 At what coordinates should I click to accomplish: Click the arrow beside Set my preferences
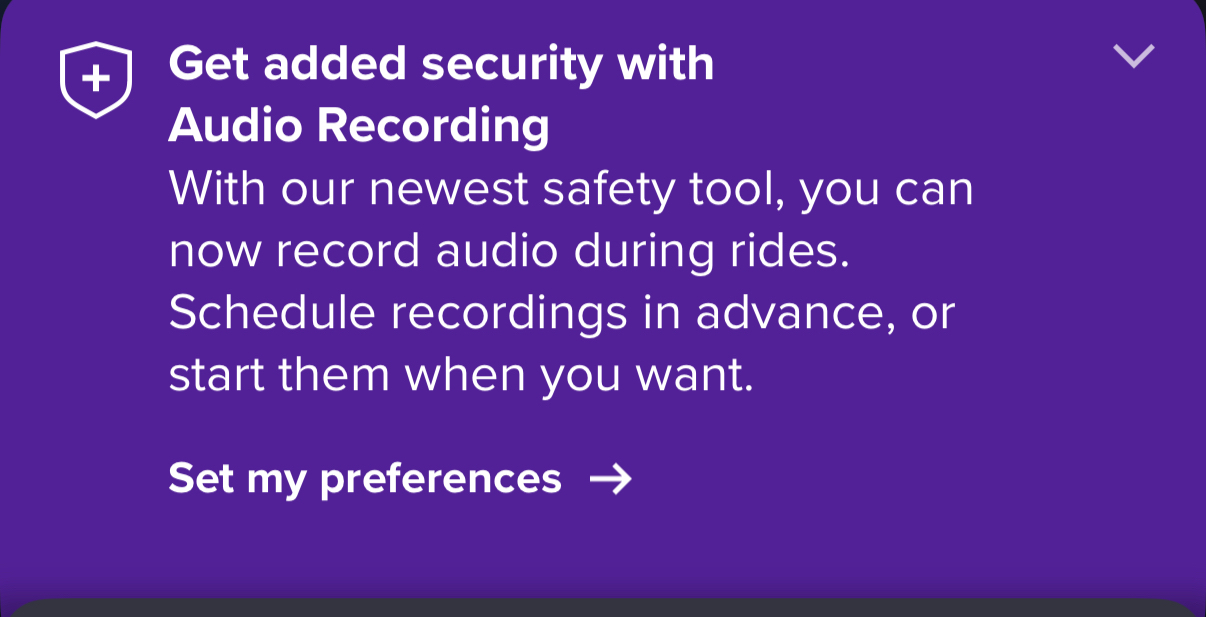[x=610, y=480]
